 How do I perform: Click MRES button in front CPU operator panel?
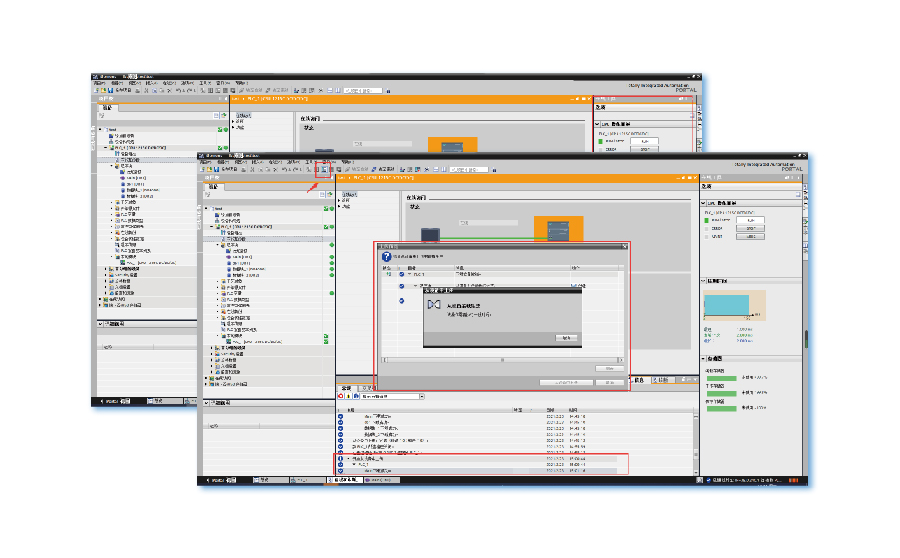tap(750, 237)
